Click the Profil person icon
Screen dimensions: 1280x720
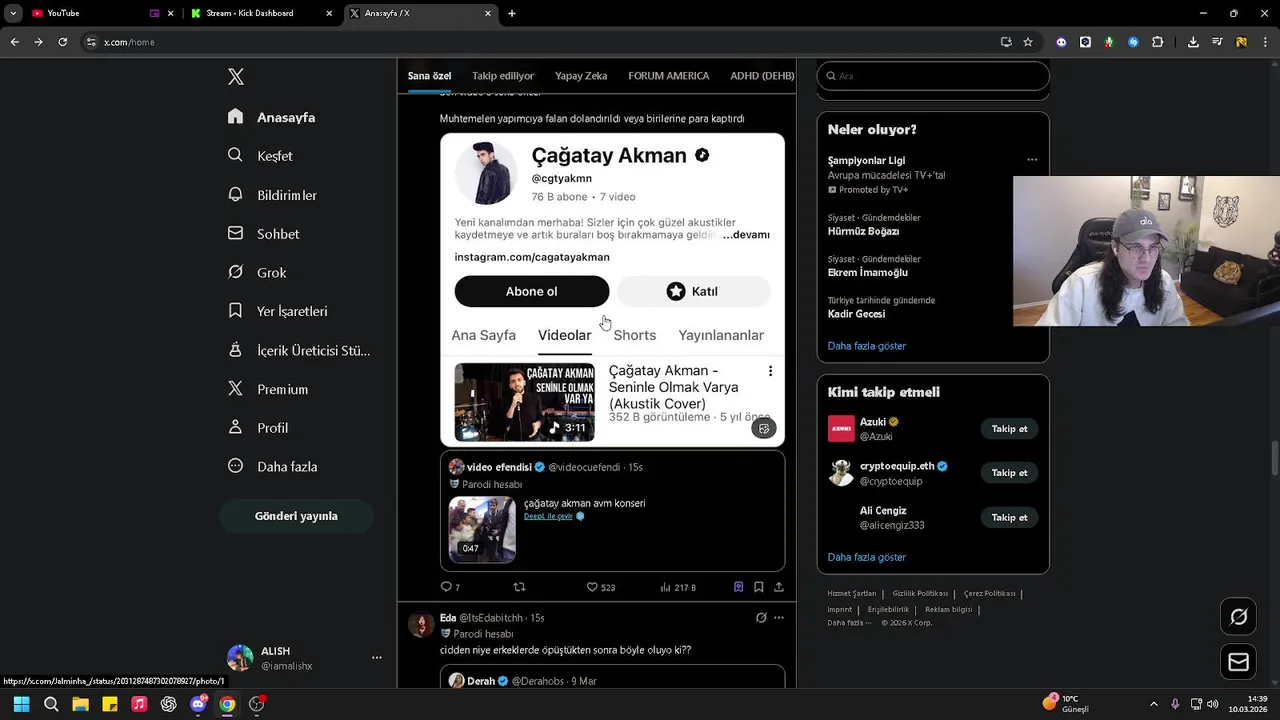tap(235, 427)
